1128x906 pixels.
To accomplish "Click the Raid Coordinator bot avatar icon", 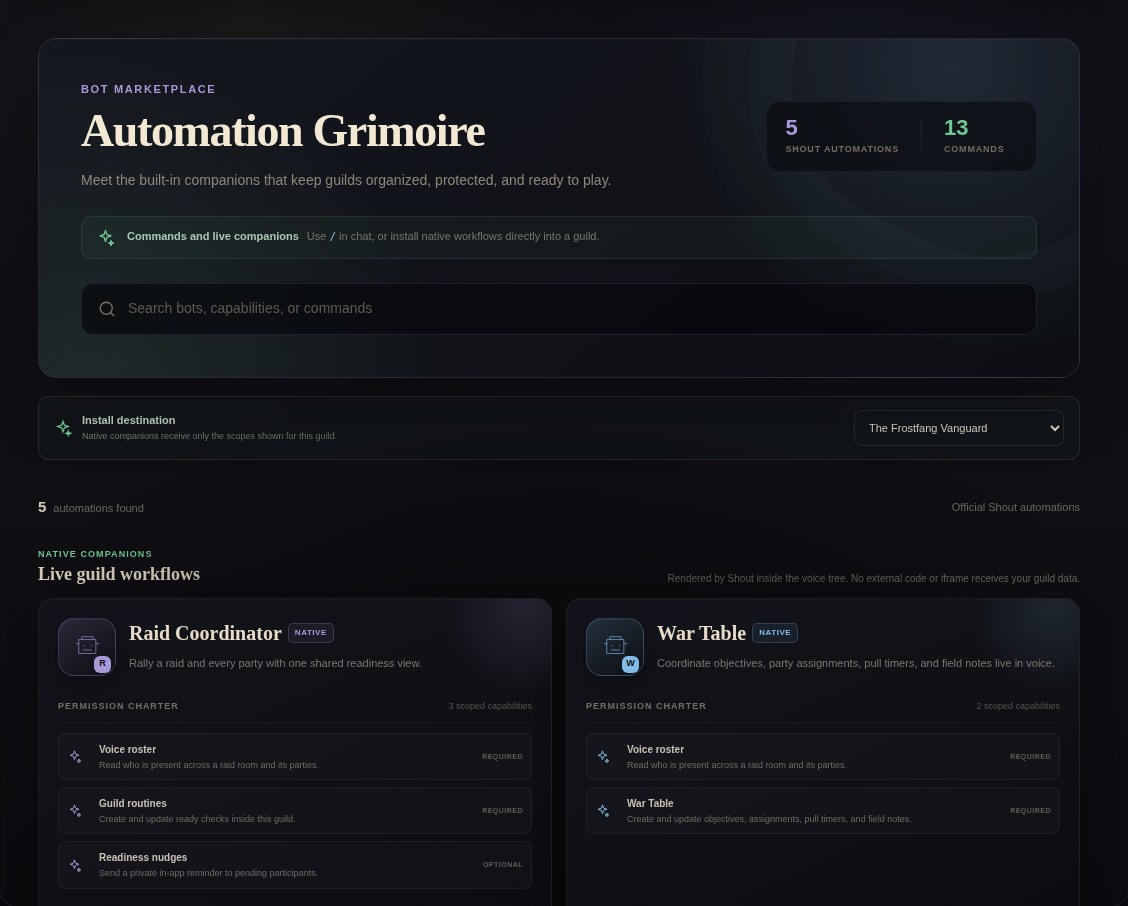I will [x=87, y=647].
